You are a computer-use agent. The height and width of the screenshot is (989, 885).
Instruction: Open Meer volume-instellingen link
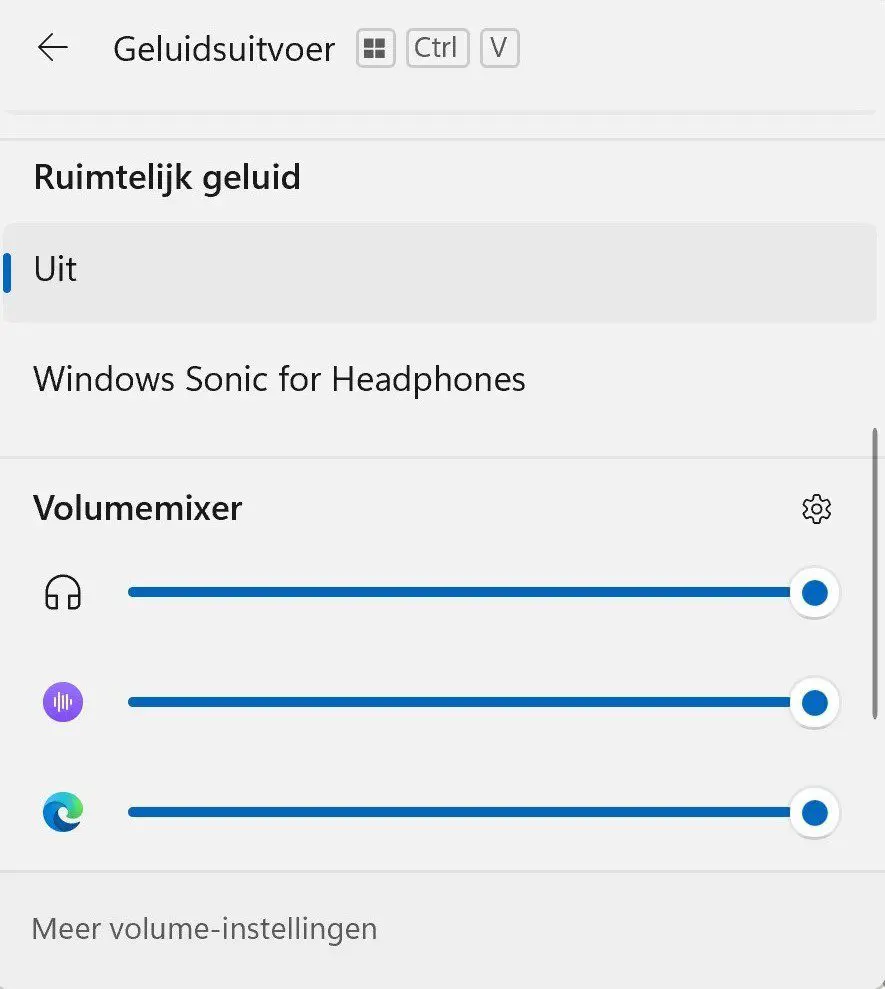point(204,929)
